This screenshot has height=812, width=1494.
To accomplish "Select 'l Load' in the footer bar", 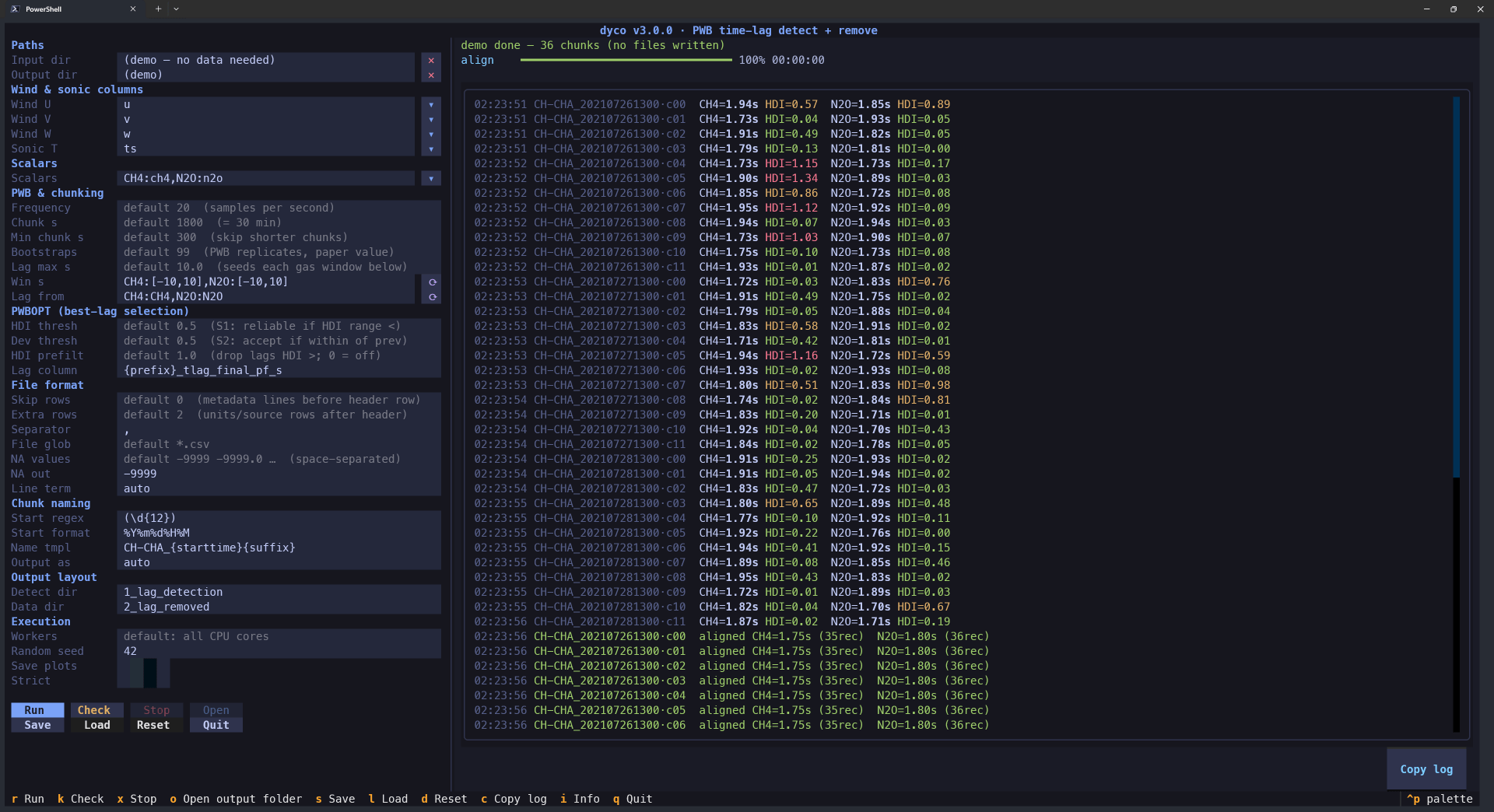I will (x=388, y=799).
